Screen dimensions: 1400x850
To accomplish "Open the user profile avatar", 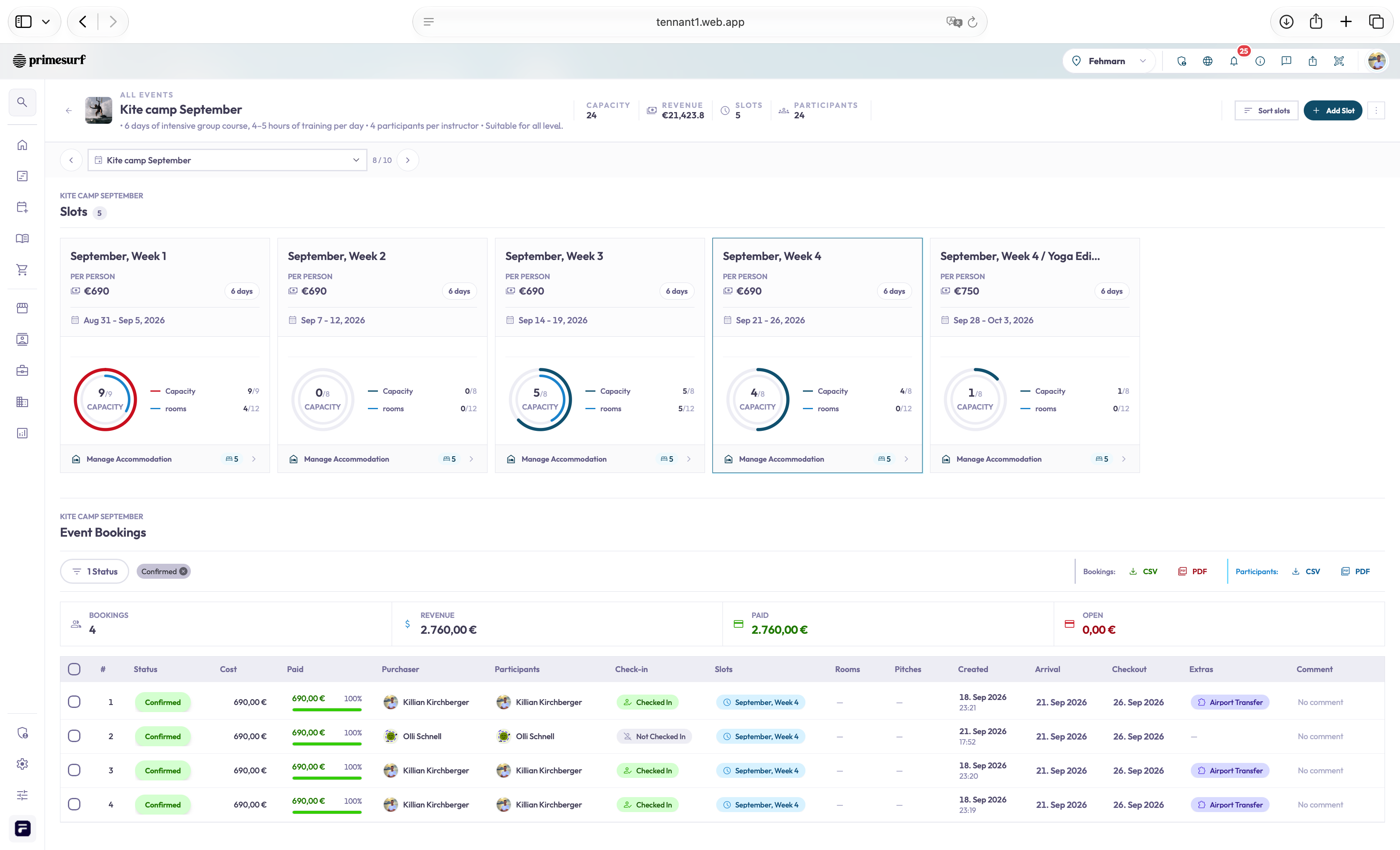I will tap(1377, 61).
